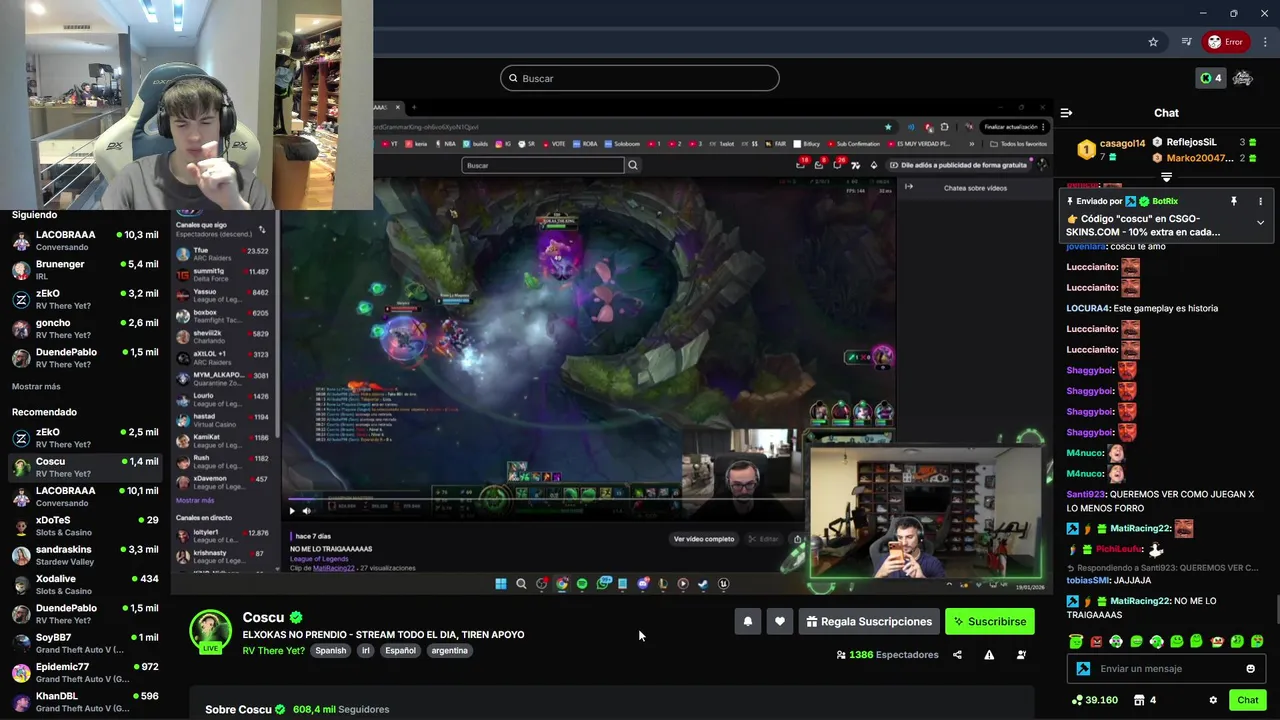Click the argentina tag

450,651
